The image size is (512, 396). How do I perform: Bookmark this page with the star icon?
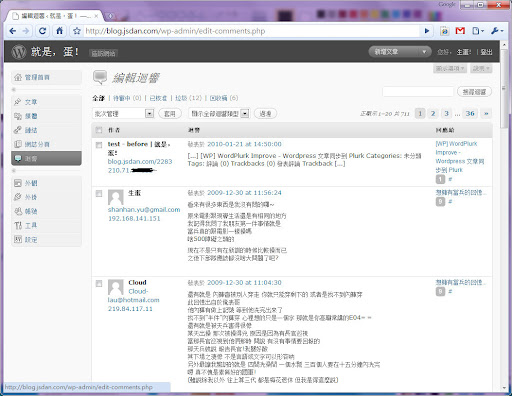coord(77,31)
